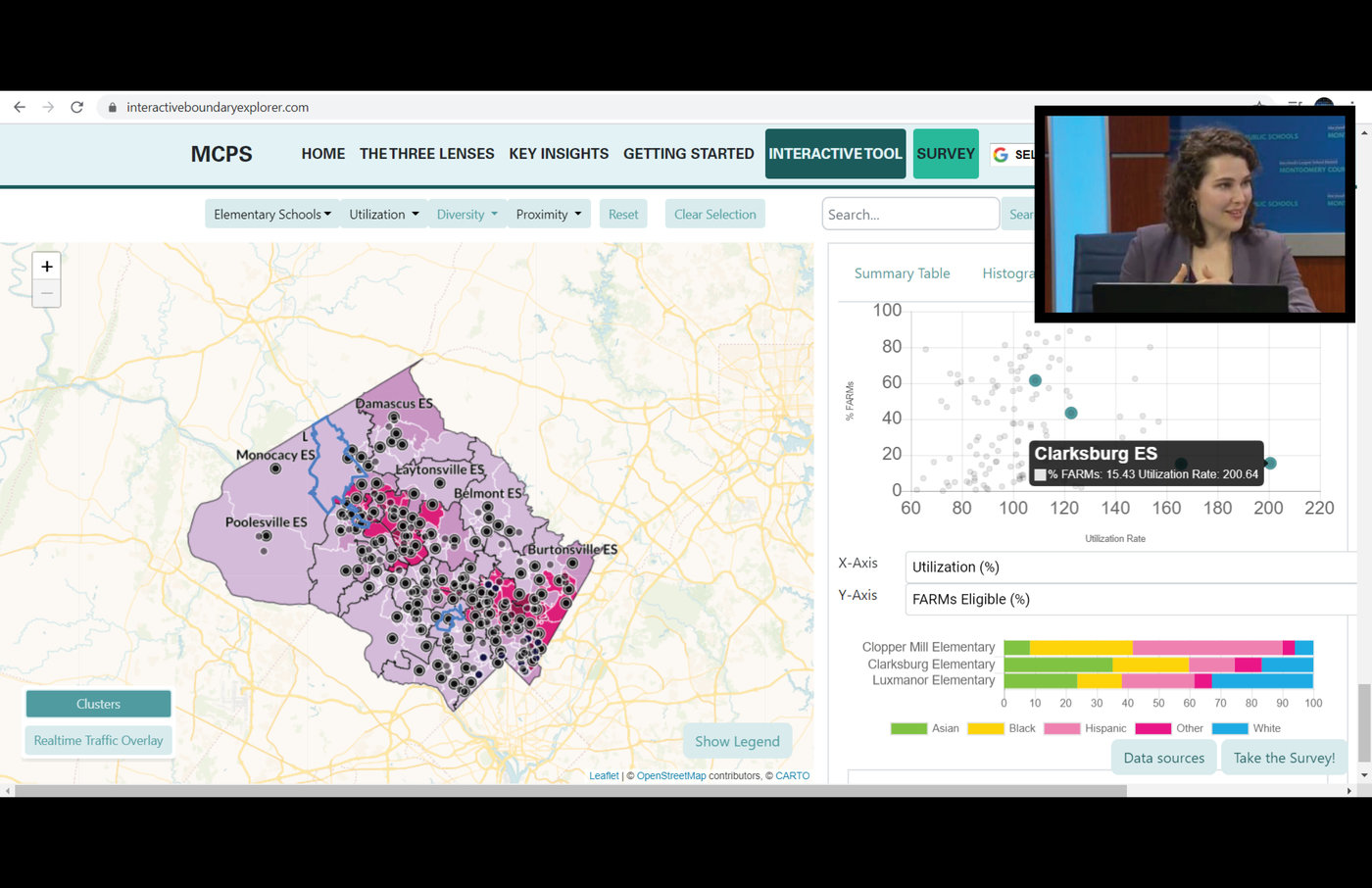Switch to the Summary Table tab

pyautogui.click(x=902, y=273)
